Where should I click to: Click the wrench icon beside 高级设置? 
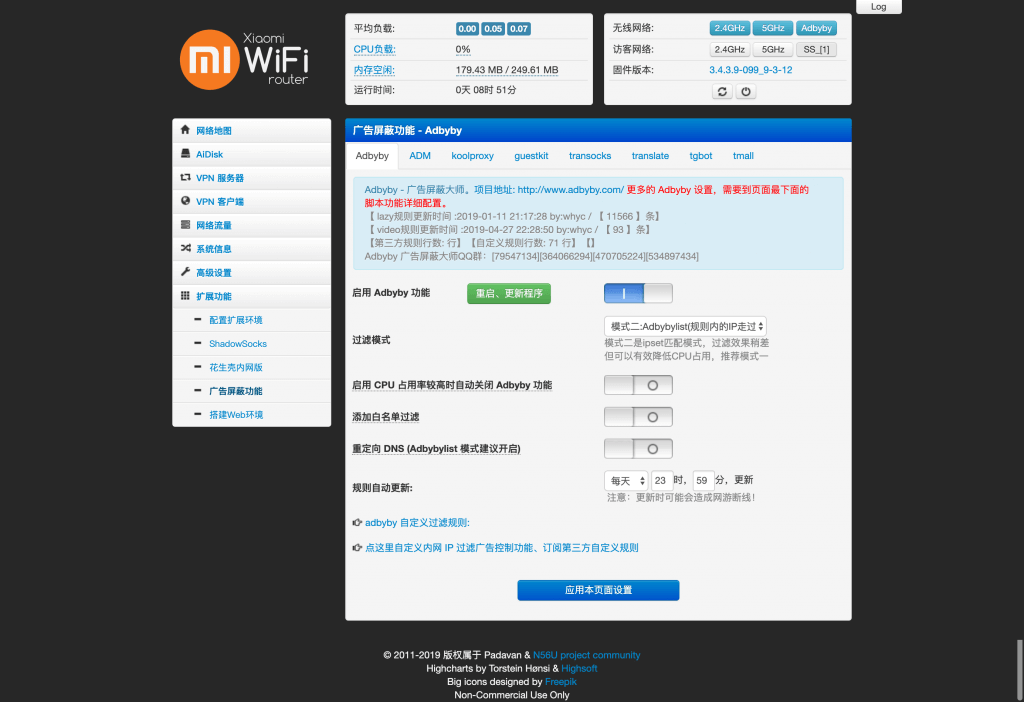185,272
